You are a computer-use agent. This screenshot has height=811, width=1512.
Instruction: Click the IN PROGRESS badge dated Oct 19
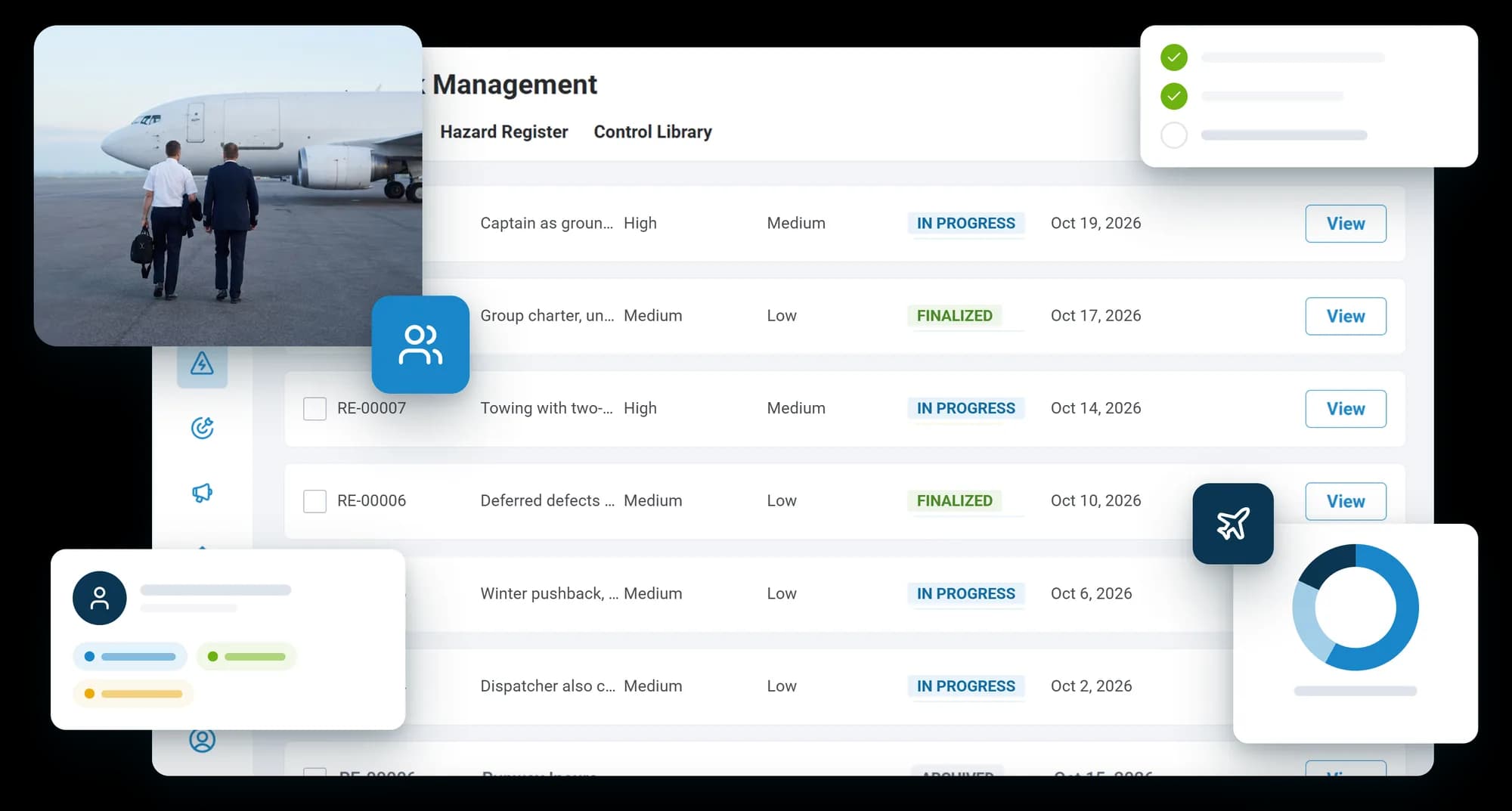pyautogui.click(x=965, y=223)
